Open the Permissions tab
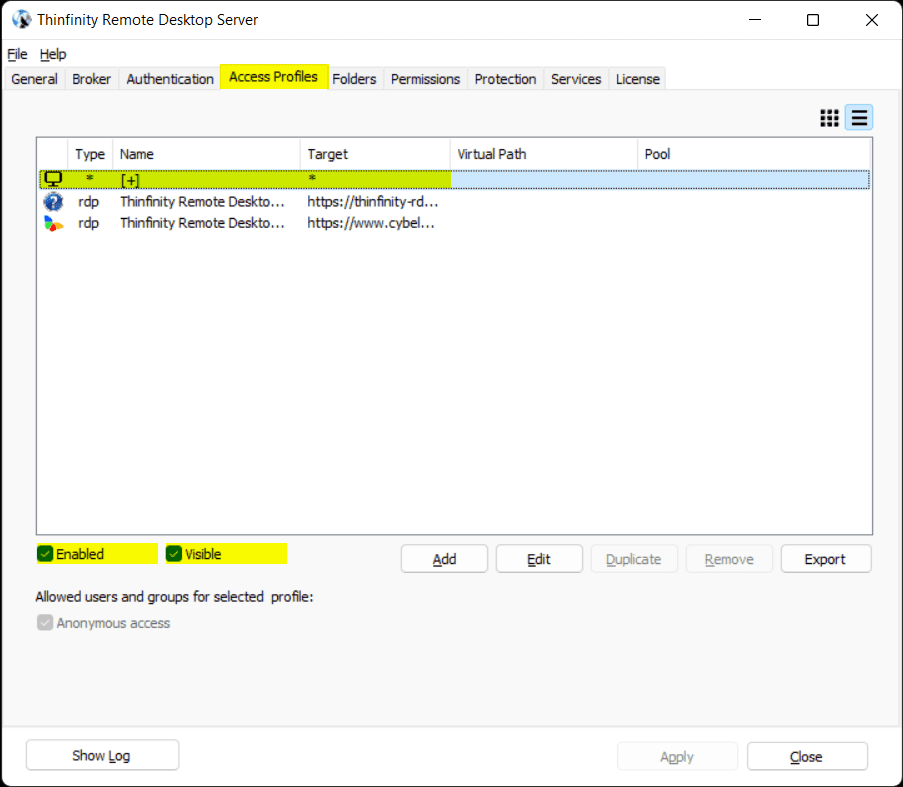 [426, 79]
